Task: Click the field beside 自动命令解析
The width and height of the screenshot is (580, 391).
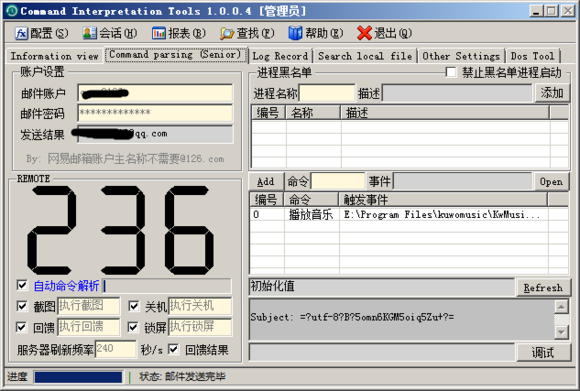Action: (167, 286)
